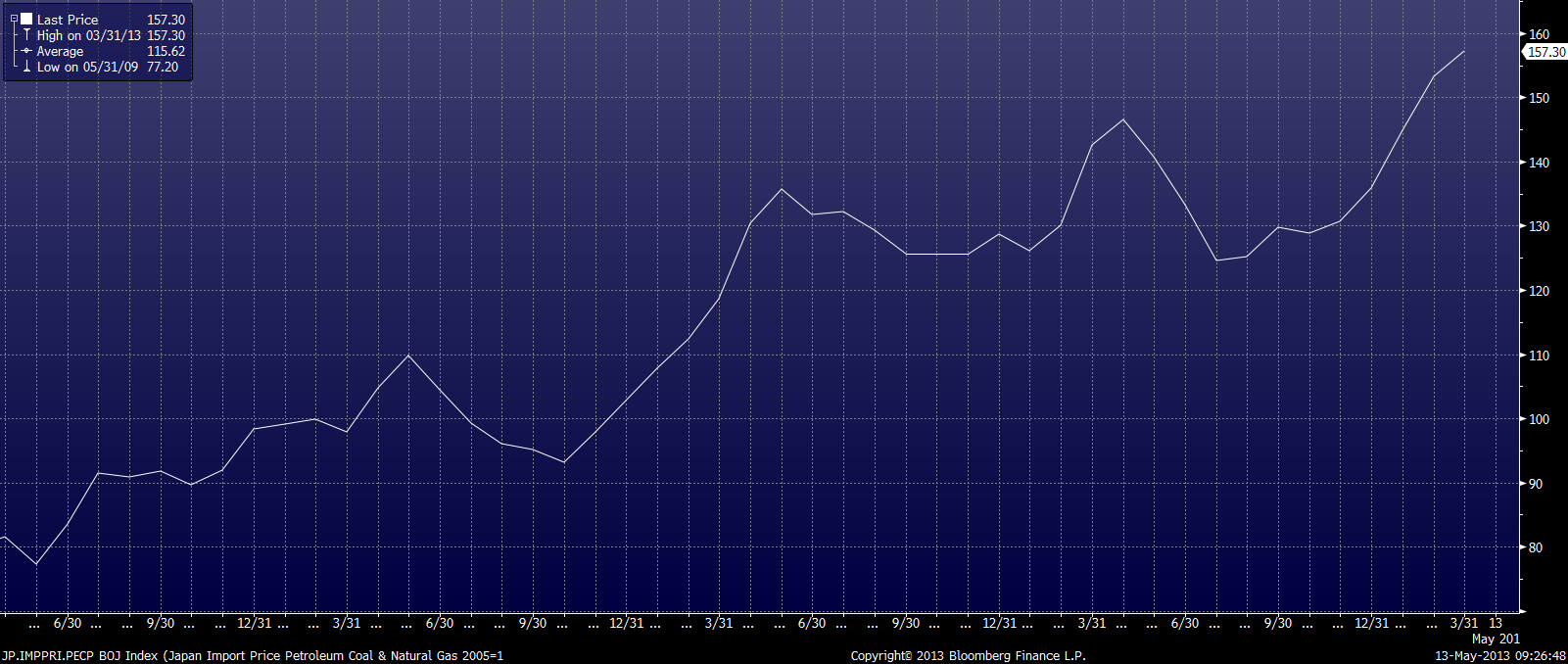Click the 90 label on the price axis
Screen dimensions: 1568x664
pos(1536,484)
